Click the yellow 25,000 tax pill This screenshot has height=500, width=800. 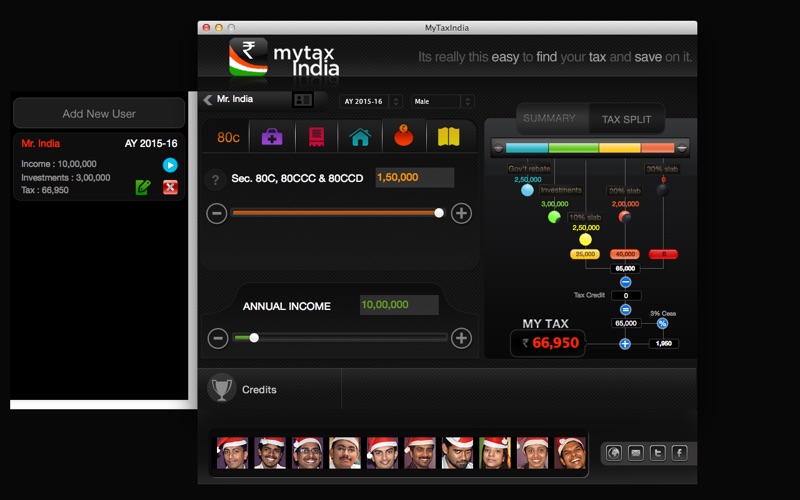click(585, 254)
